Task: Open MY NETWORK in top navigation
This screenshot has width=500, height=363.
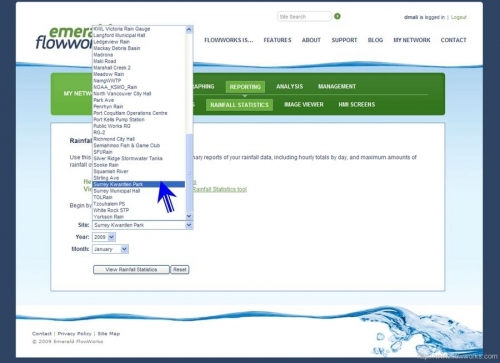Action: (x=412, y=40)
